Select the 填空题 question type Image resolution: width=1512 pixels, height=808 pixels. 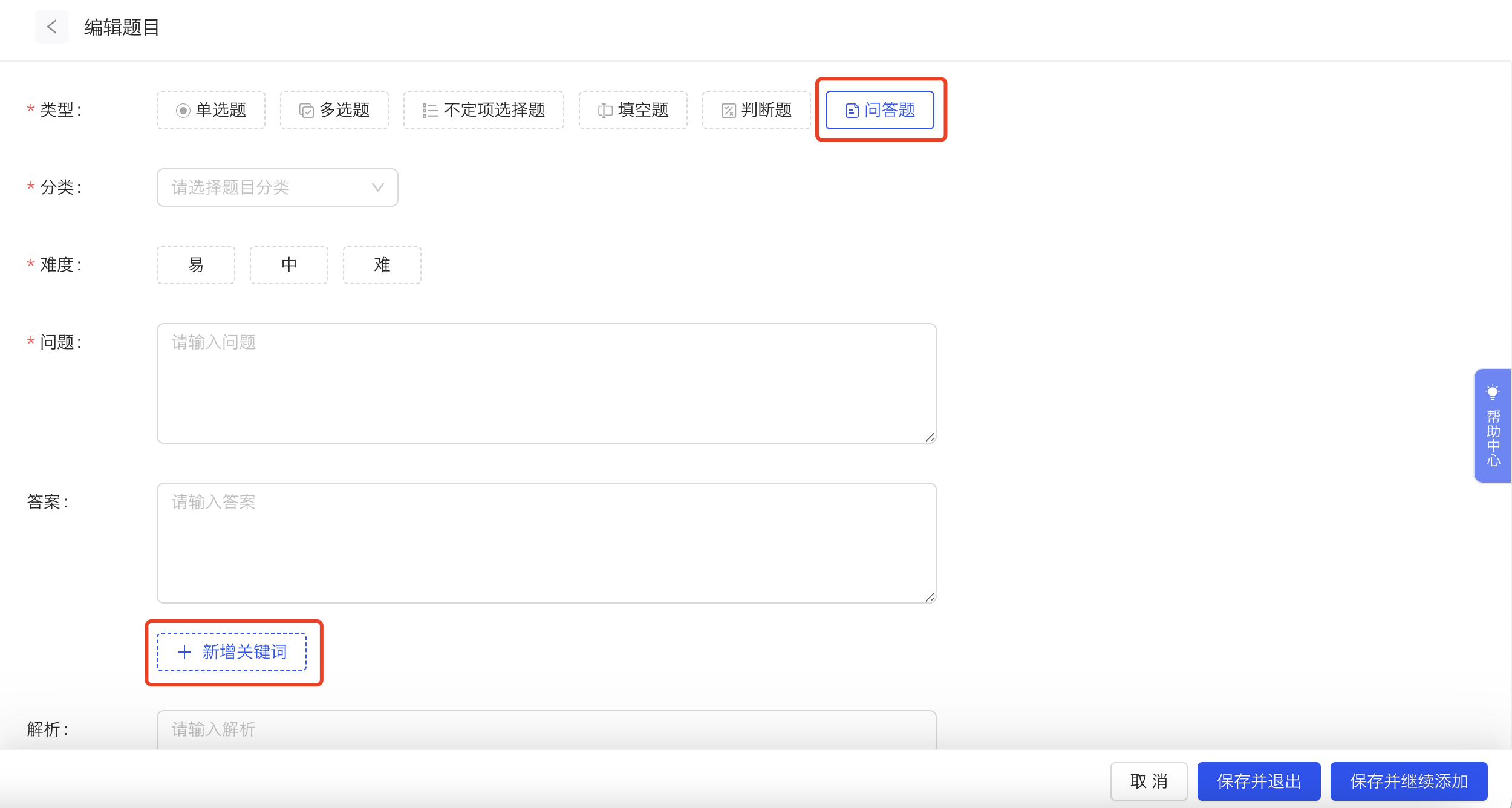pyautogui.click(x=633, y=110)
